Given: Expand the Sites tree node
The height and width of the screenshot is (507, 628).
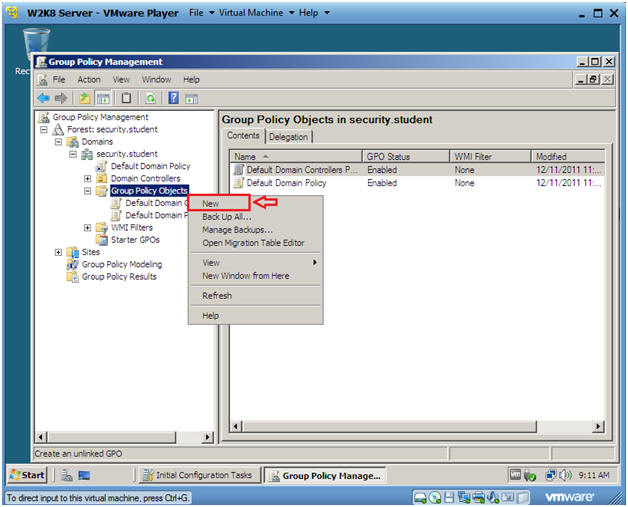Looking at the screenshot, I should coord(58,252).
